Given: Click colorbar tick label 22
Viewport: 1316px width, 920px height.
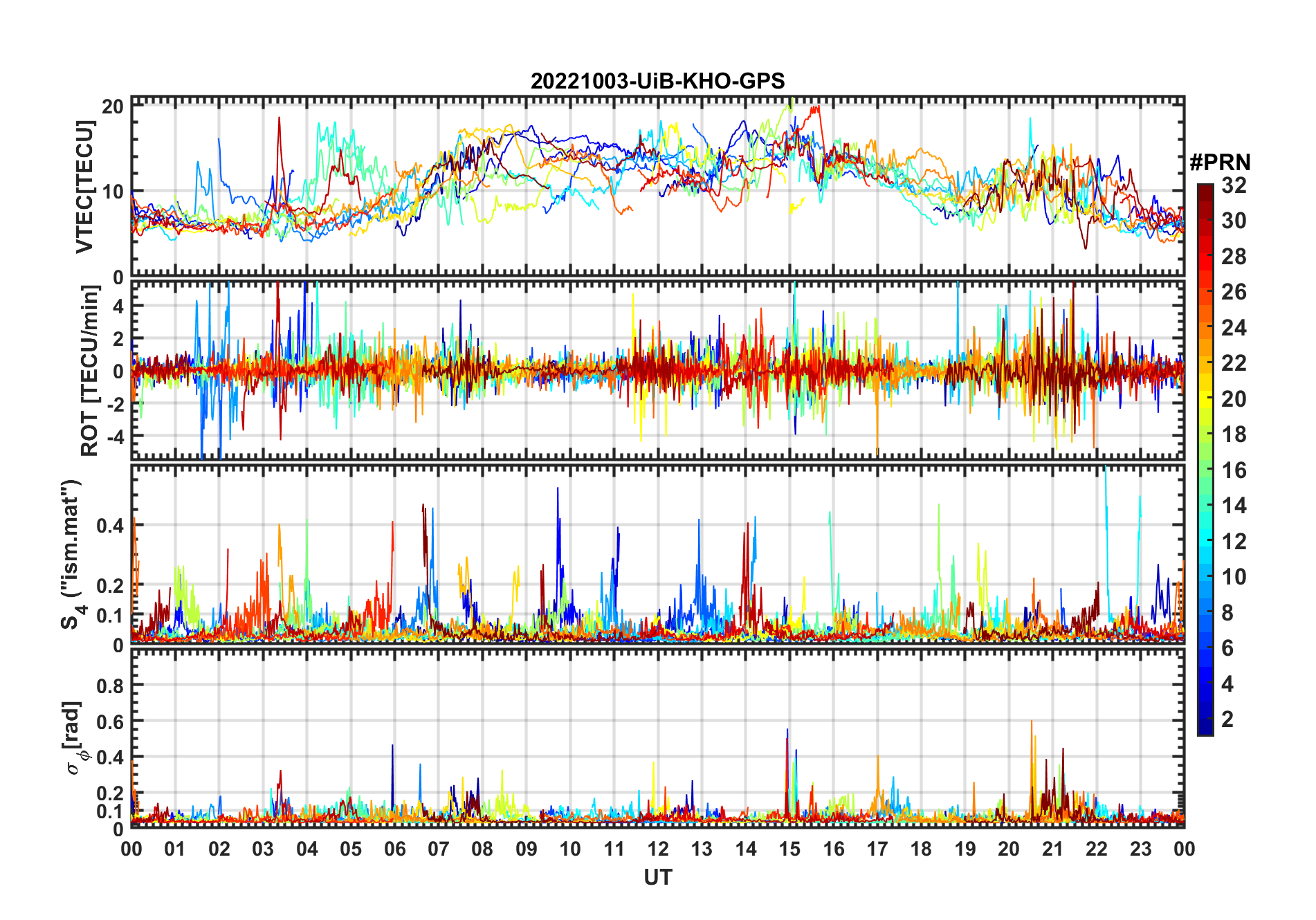Looking at the screenshot, I should click(x=1234, y=363).
